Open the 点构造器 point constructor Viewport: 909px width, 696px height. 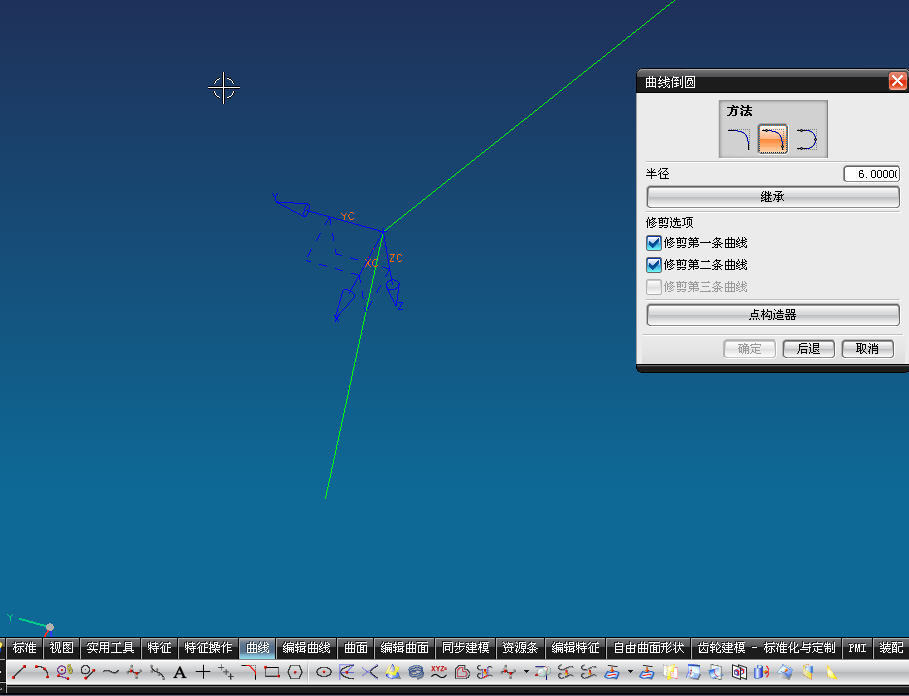(x=773, y=315)
